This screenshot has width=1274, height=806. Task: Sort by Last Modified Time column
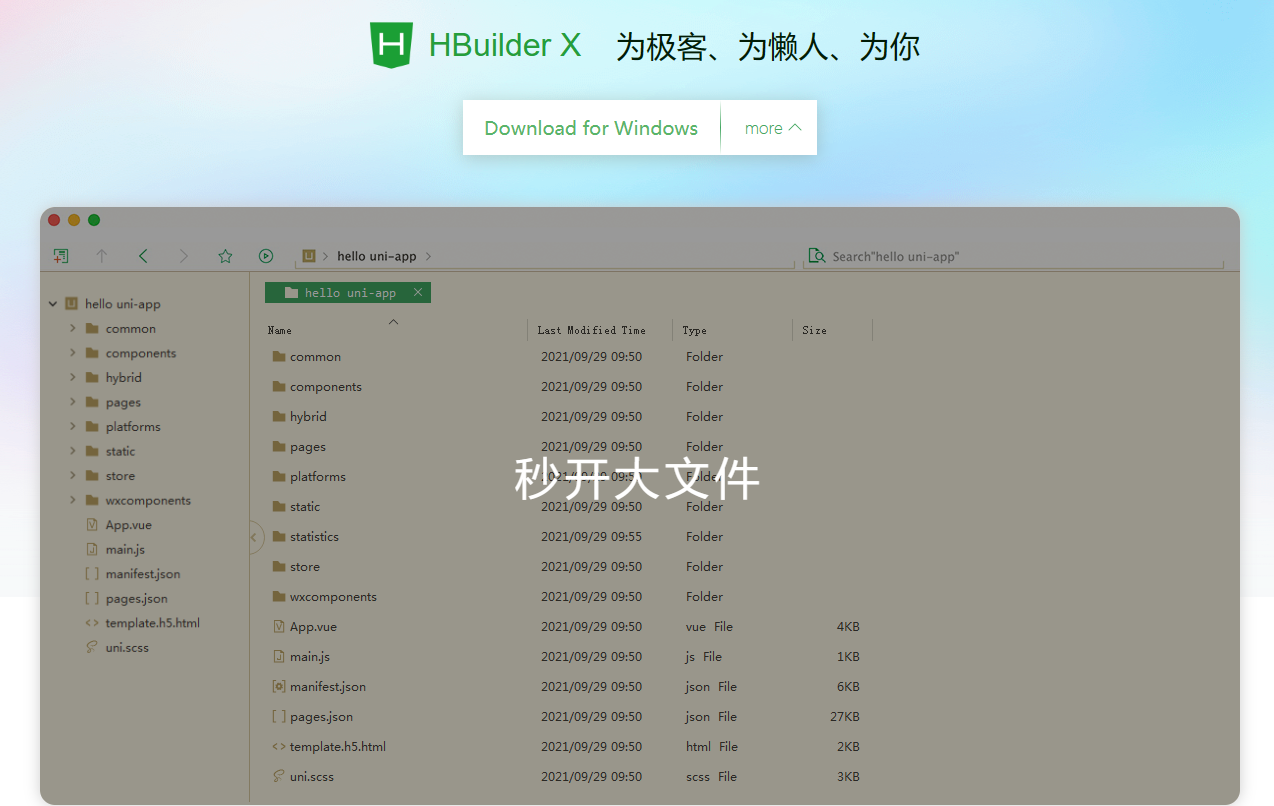[x=592, y=330]
